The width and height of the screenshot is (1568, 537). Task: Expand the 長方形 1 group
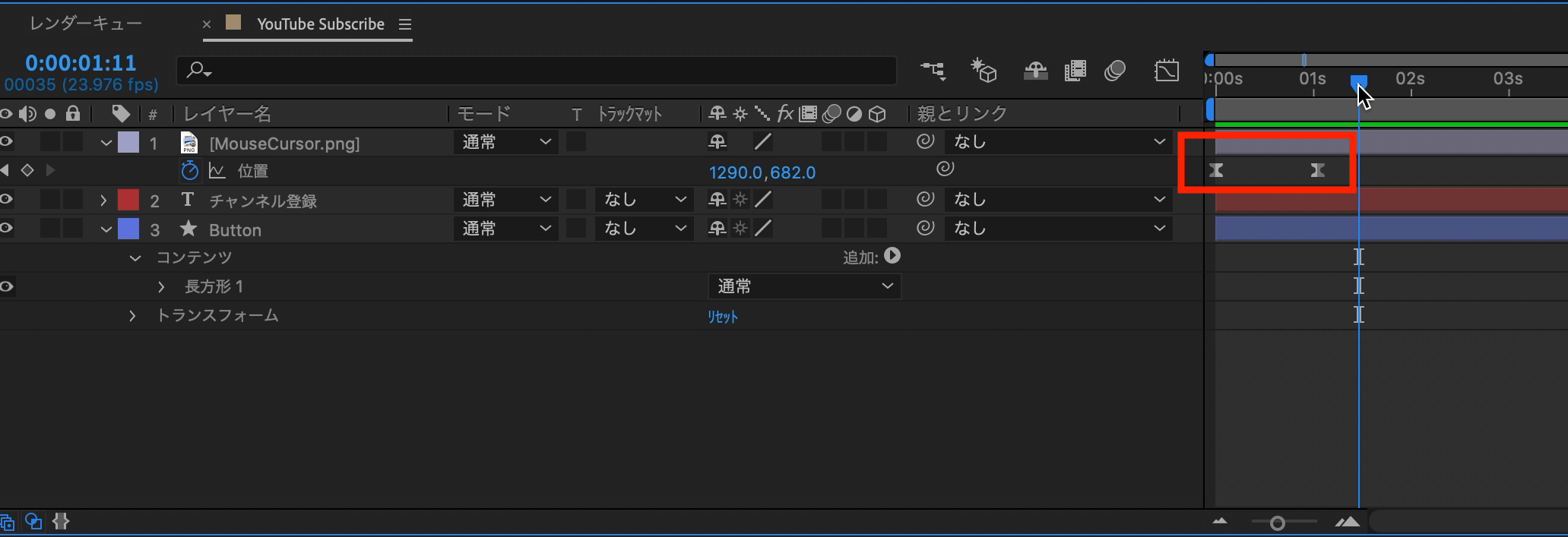[x=161, y=286]
